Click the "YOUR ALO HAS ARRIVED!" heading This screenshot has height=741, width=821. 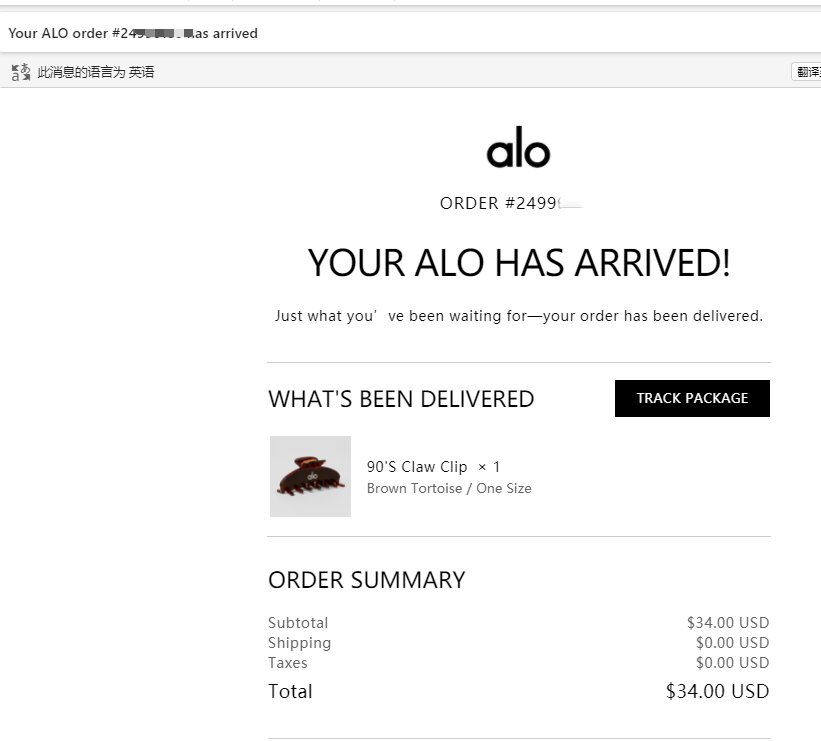518,263
